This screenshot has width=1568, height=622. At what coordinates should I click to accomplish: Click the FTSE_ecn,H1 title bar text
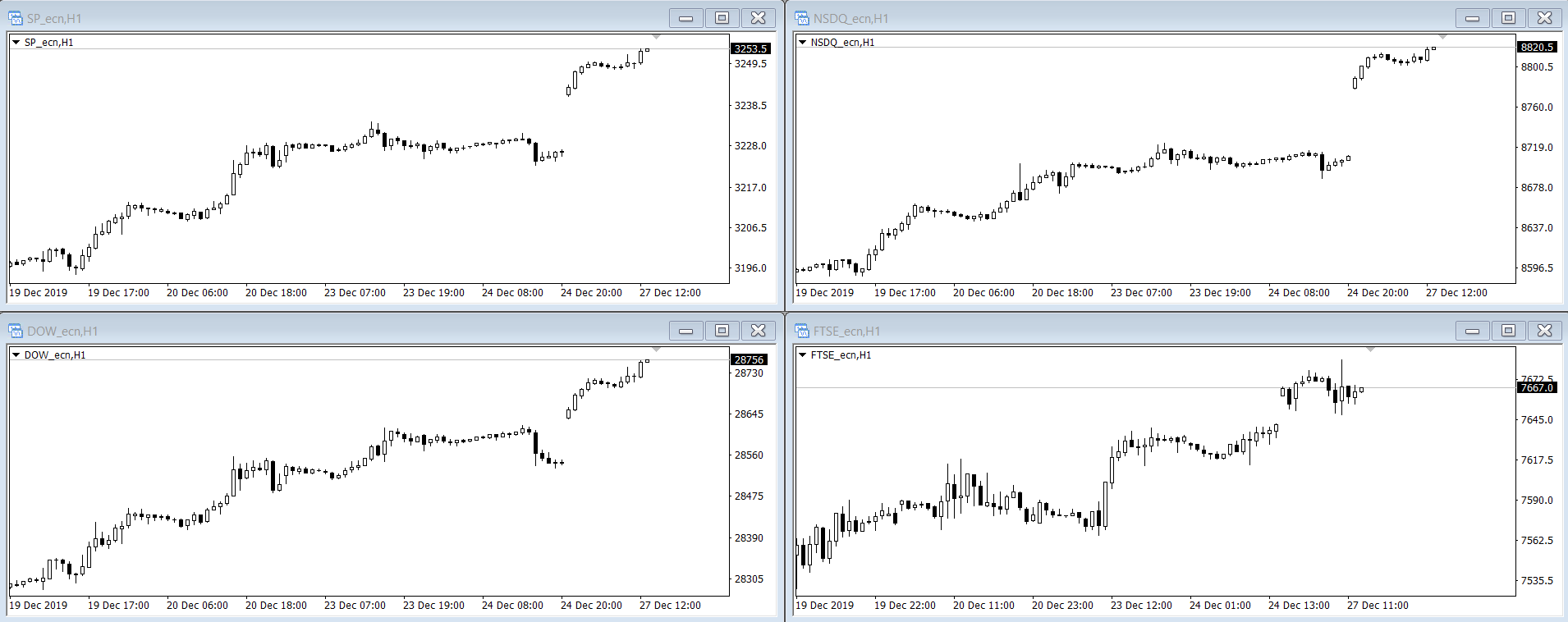coord(846,332)
